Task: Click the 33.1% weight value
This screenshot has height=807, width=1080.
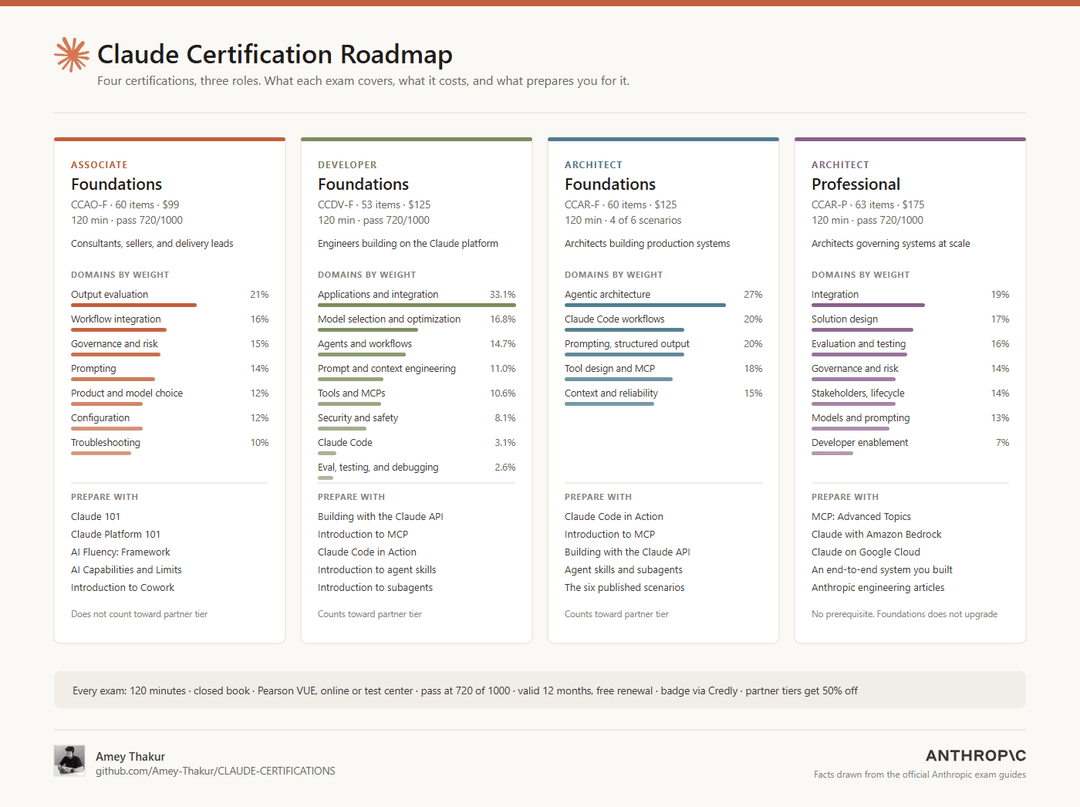Action: coord(503,295)
